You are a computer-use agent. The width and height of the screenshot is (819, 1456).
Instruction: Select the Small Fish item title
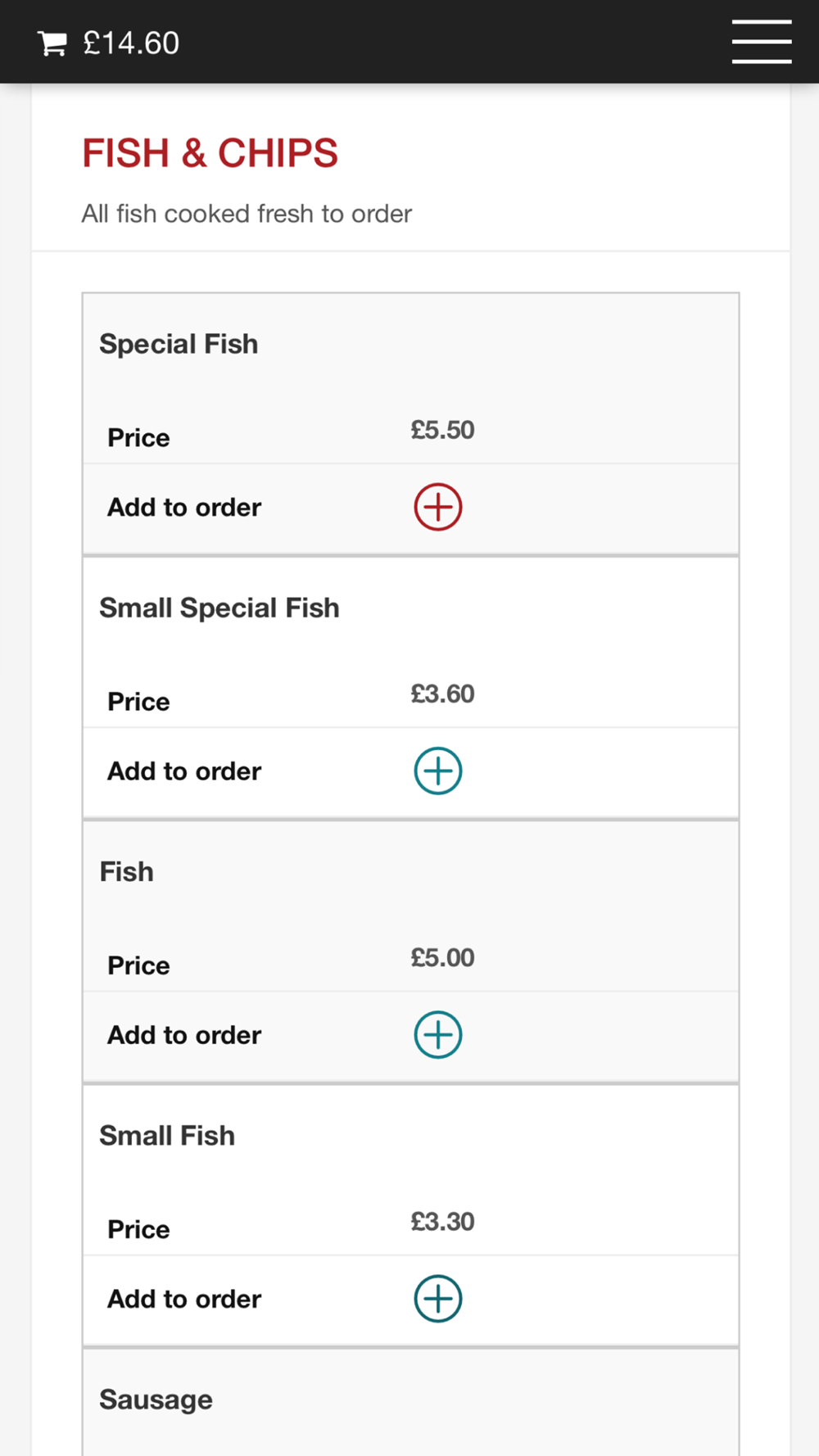click(x=167, y=1136)
